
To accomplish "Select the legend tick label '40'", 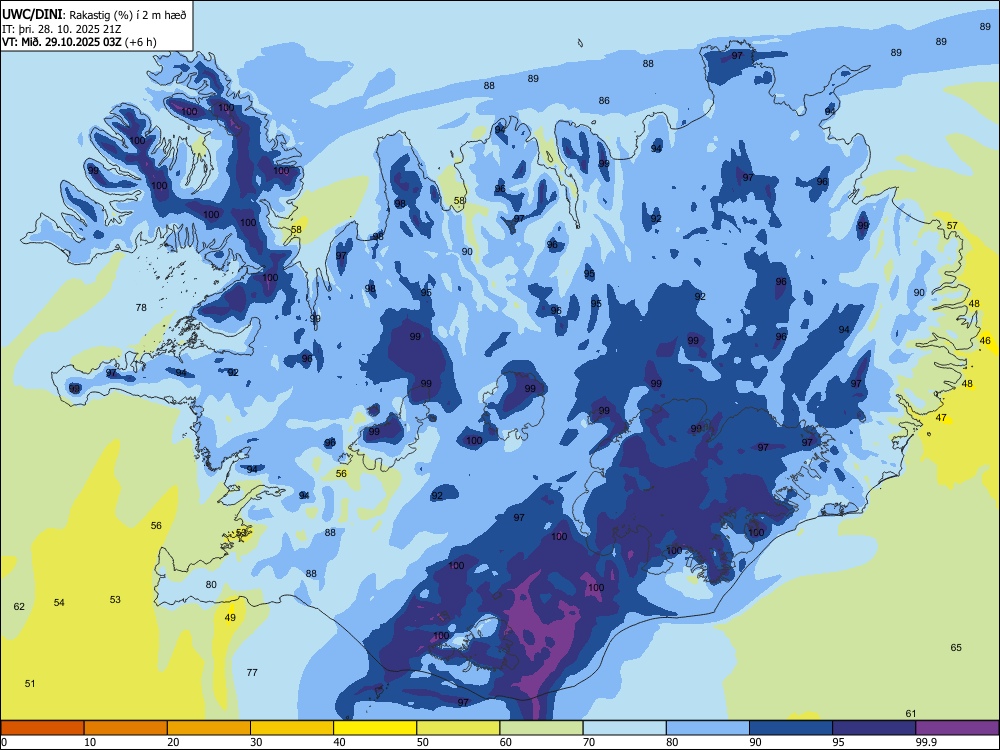I will pos(339,742).
